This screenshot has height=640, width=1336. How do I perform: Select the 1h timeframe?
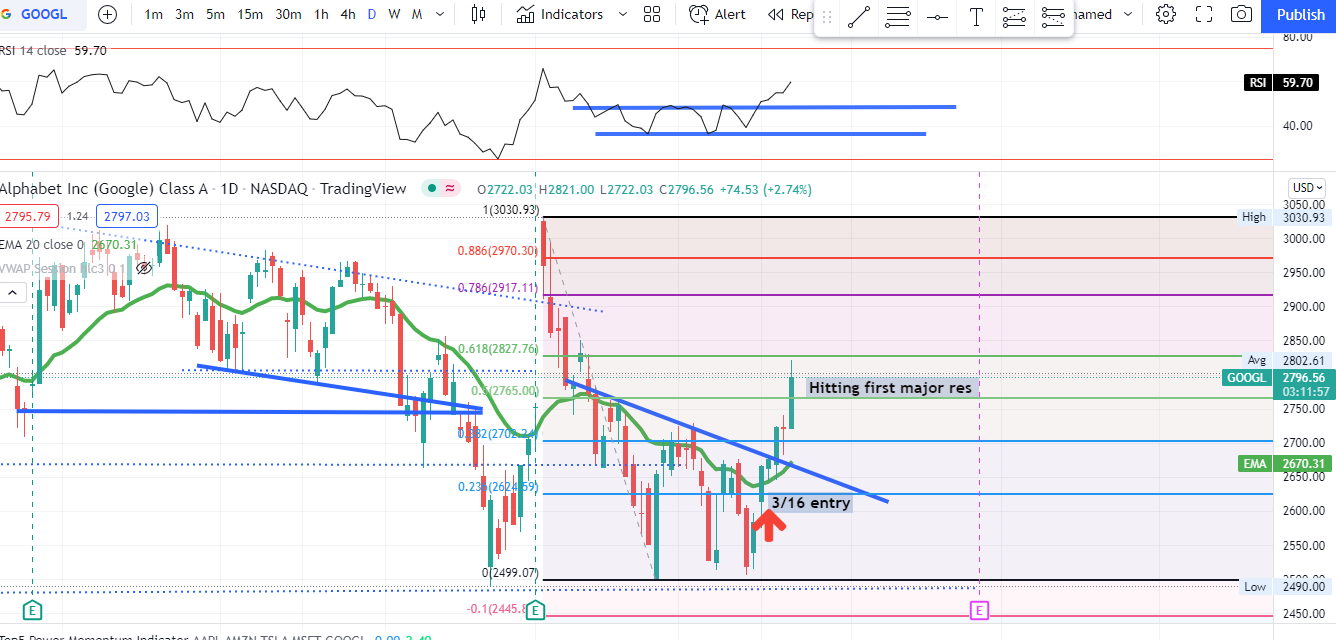(321, 14)
